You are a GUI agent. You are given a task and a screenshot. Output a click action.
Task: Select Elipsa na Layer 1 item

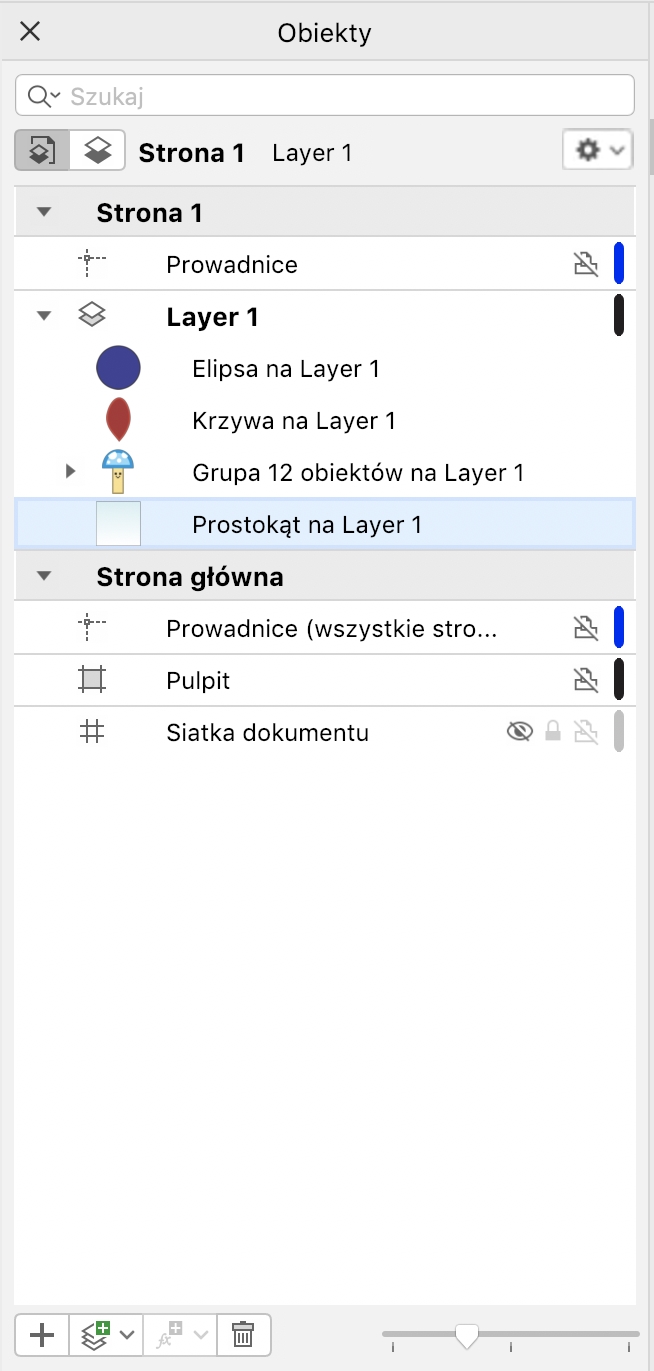tap(286, 369)
